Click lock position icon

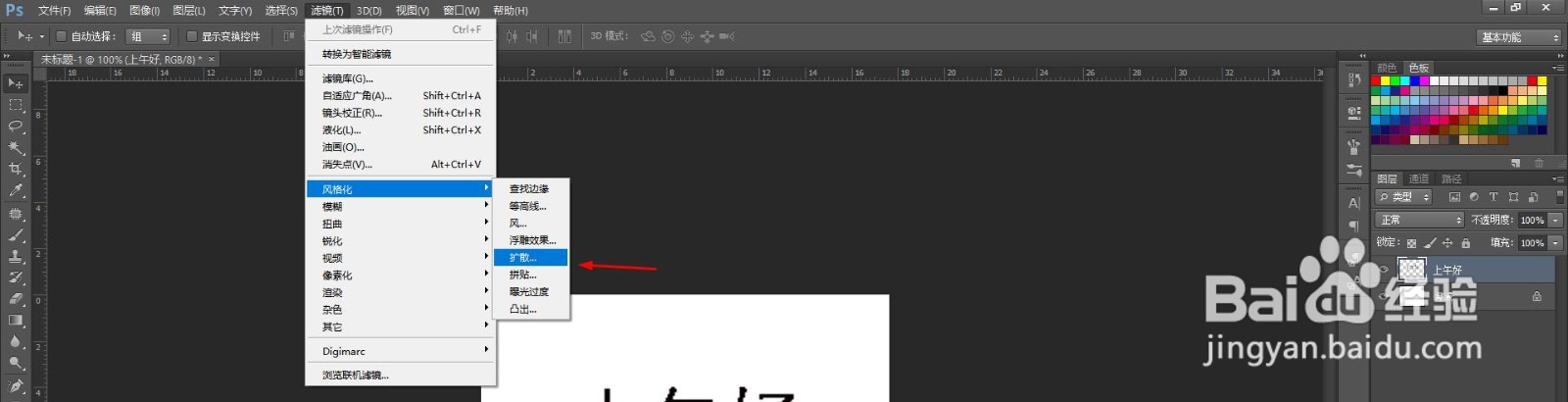pos(1447,243)
